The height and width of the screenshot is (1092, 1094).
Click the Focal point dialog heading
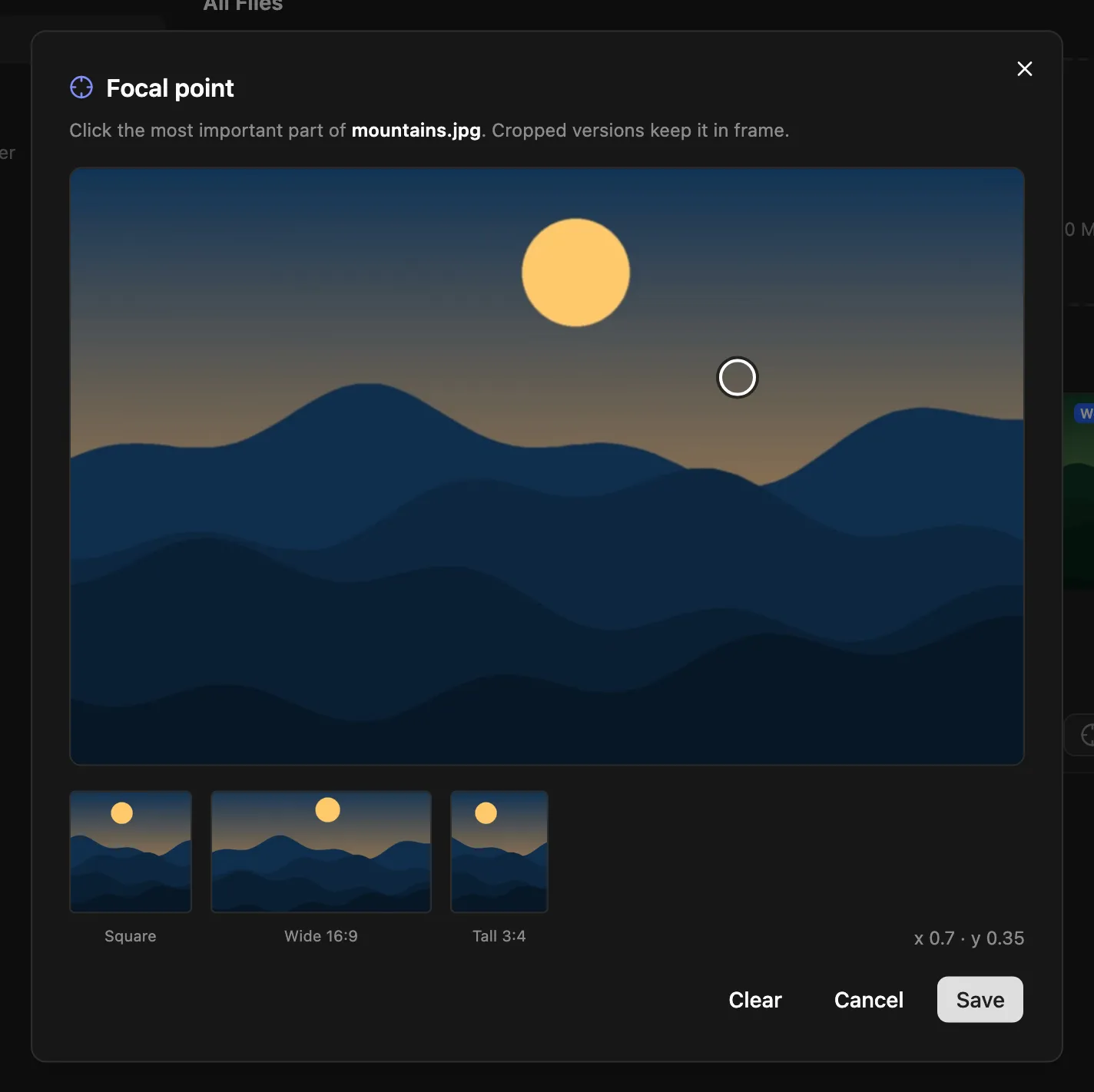click(170, 88)
